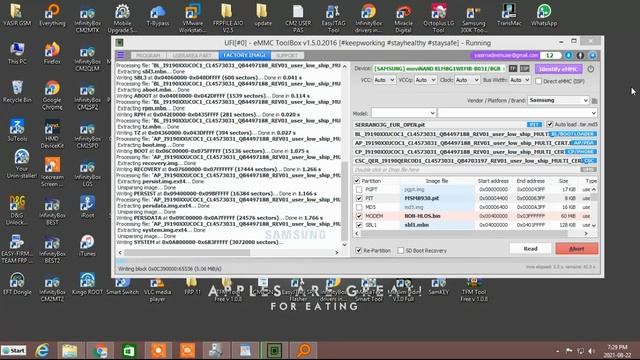The image size is (640, 360).
Task: Switch to the USERAREA PART tab
Action: coord(191,55)
